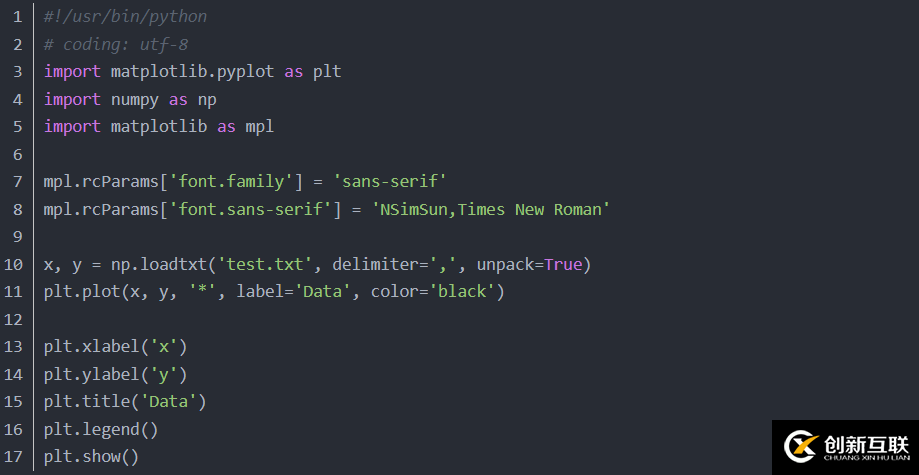Click line number 17 in gutter
919x475 pixels.
pos(14,456)
